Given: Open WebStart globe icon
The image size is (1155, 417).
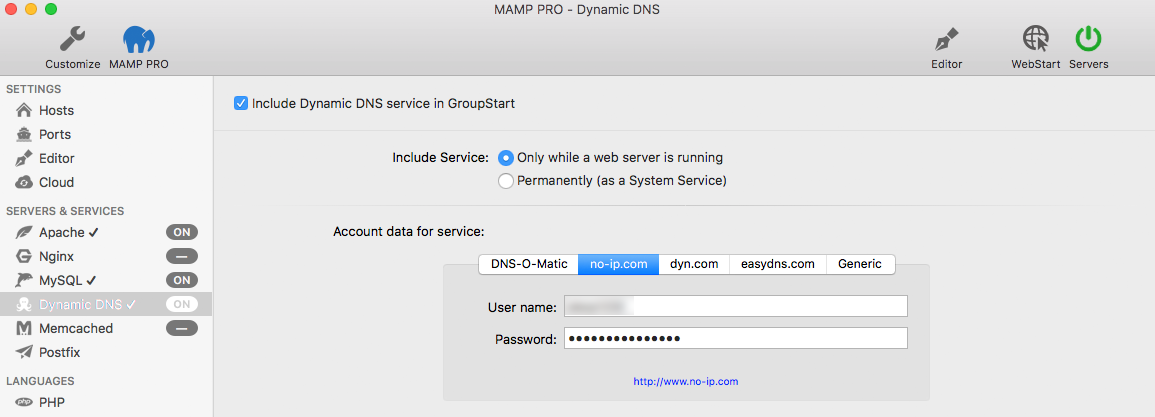Looking at the screenshot, I should point(1036,39).
